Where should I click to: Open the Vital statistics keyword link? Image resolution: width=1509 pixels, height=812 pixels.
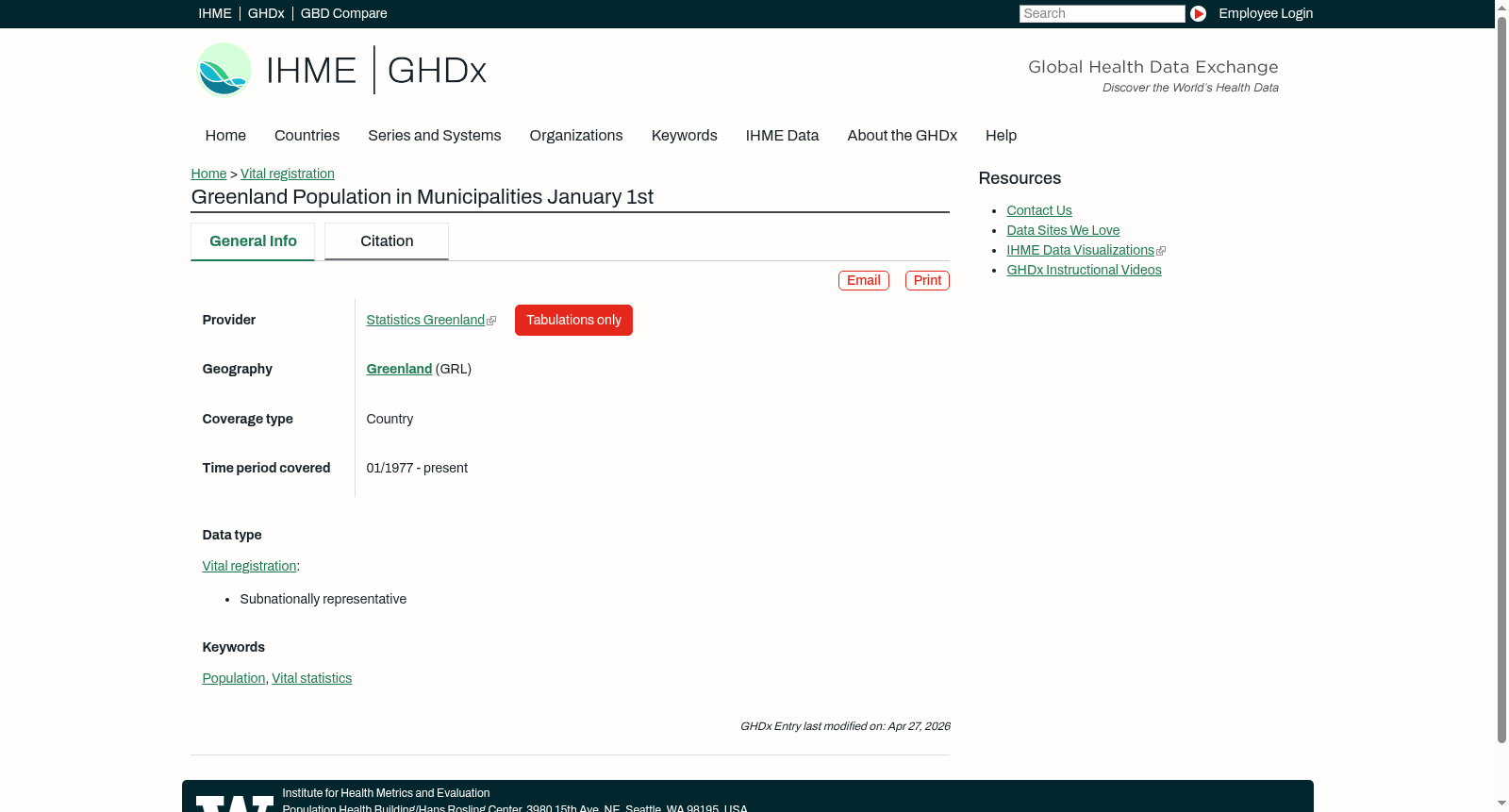[x=311, y=678]
